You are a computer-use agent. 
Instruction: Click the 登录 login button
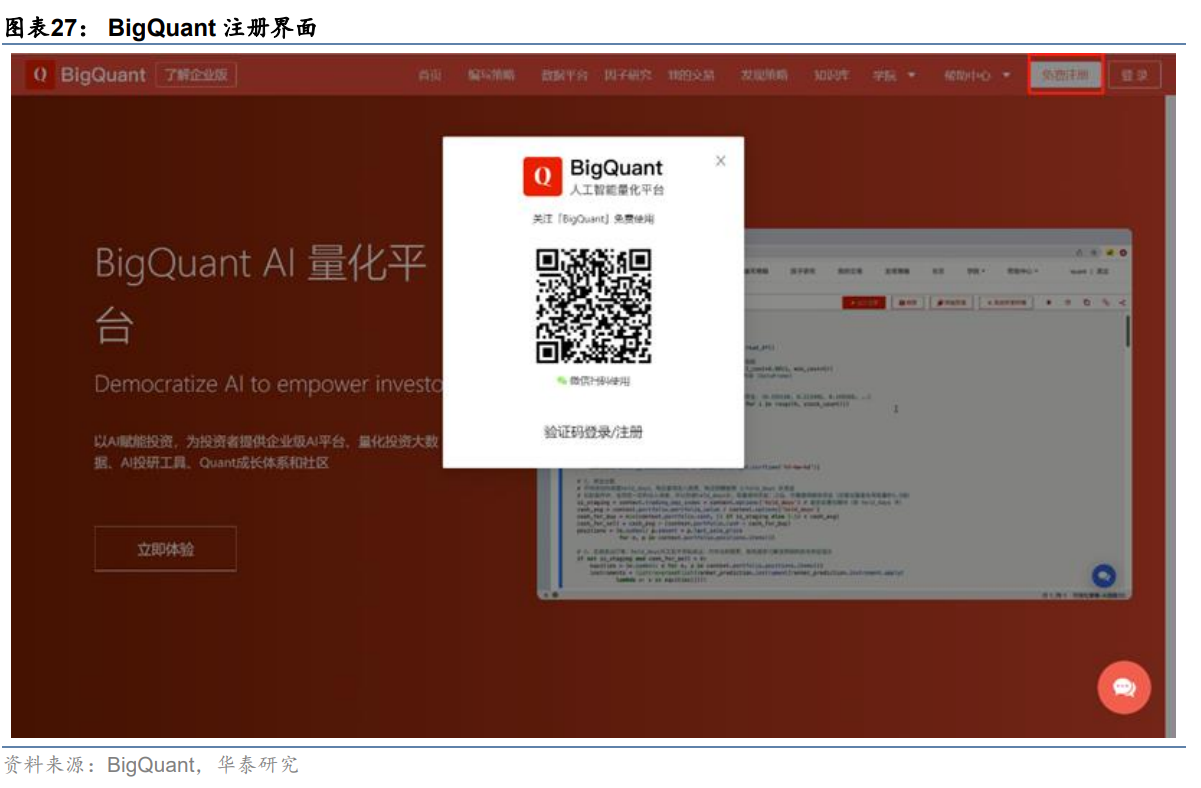(1134, 75)
